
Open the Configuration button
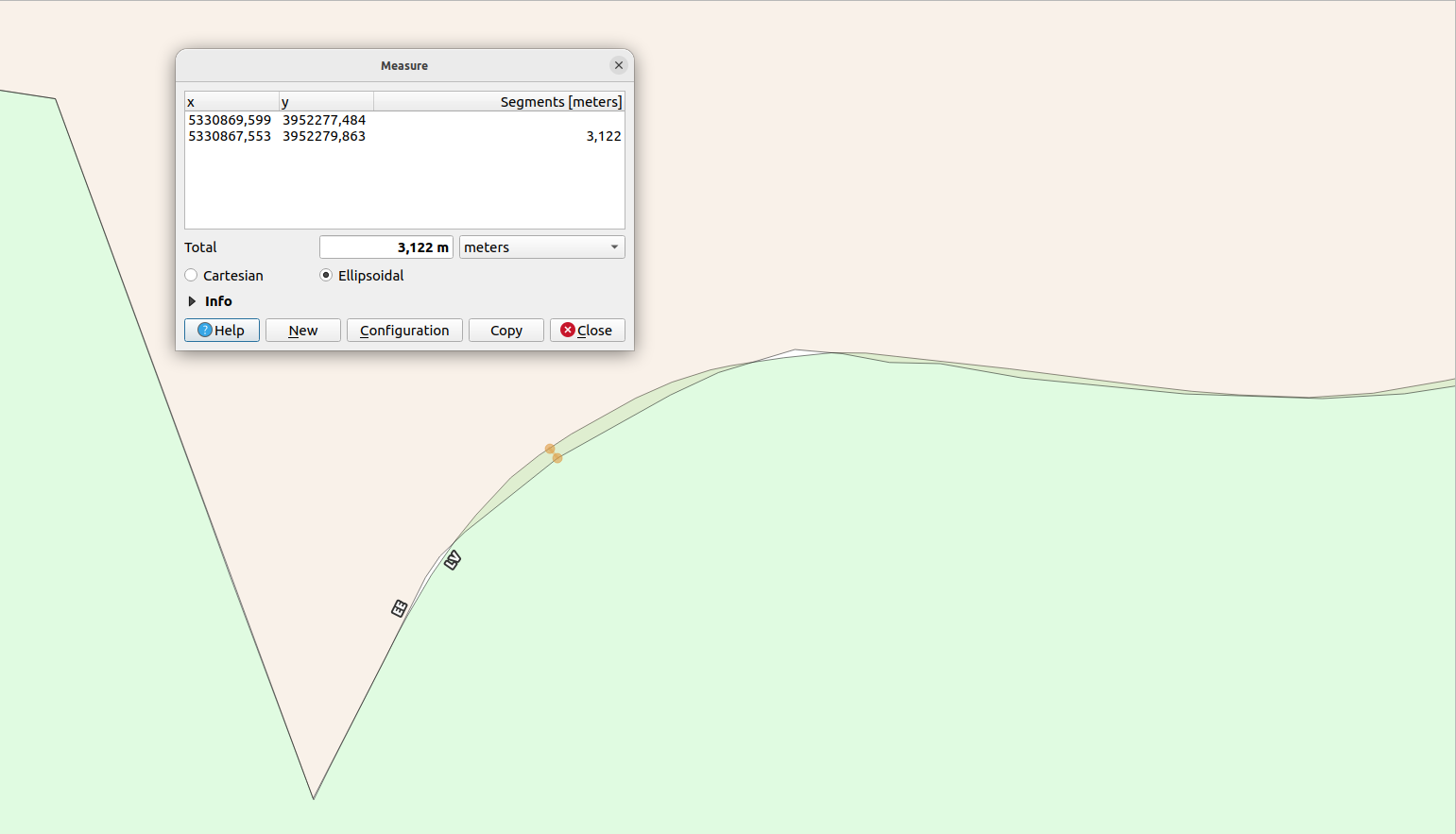(x=404, y=331)
